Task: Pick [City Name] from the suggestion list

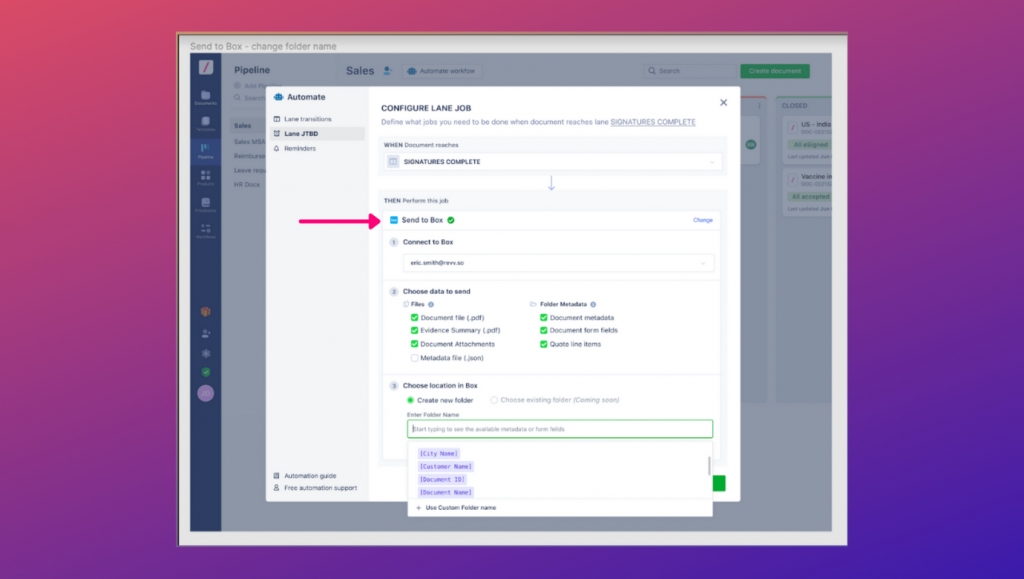Action: (438, 453)
